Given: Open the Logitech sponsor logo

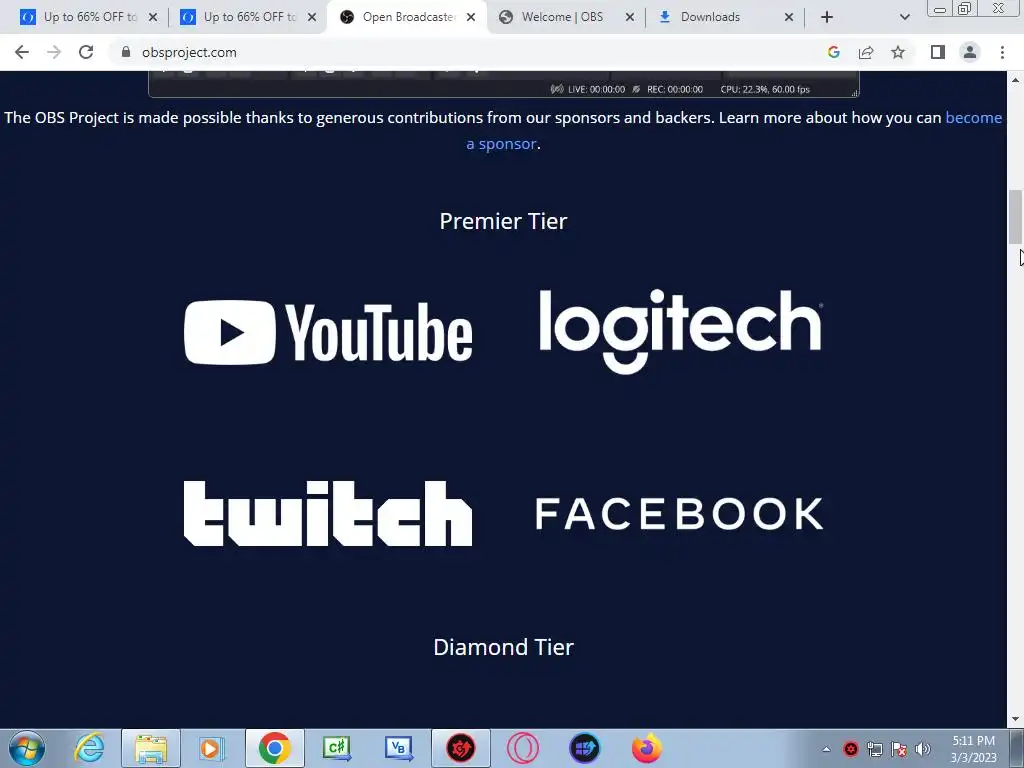Looking at the screenshot, I should (x=680, y=331).
